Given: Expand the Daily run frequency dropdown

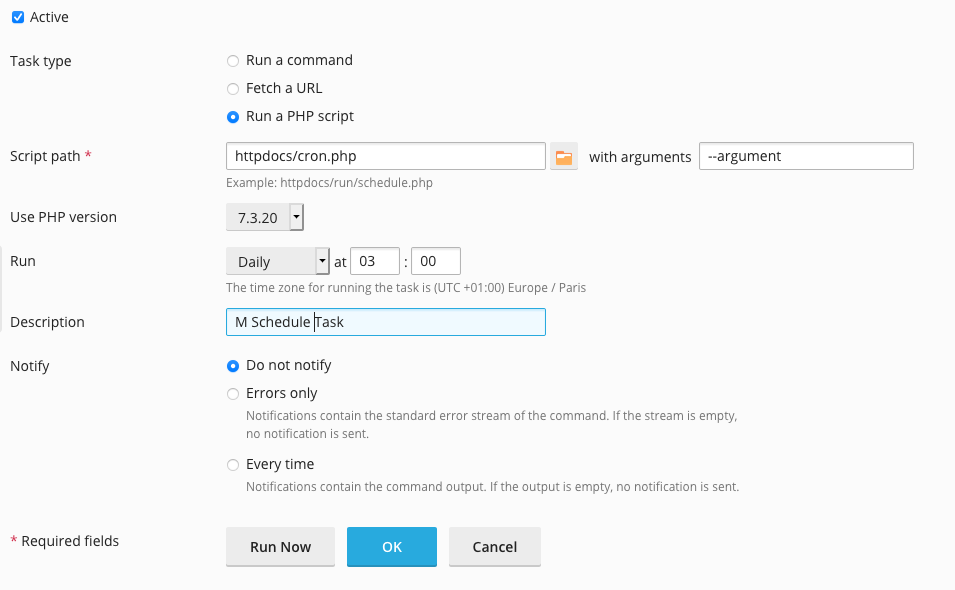Looking at the screenshot, I should click(277, 261).
